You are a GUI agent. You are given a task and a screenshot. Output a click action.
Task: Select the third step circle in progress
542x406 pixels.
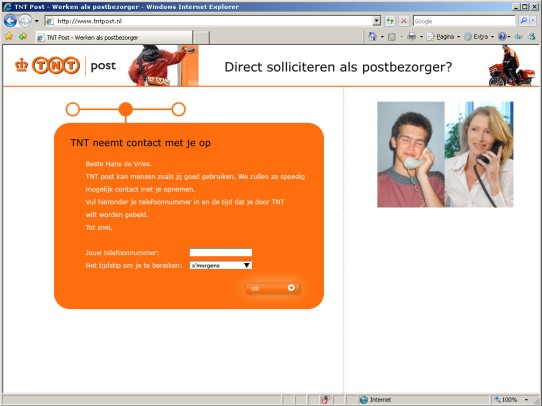tap(179, 109)
